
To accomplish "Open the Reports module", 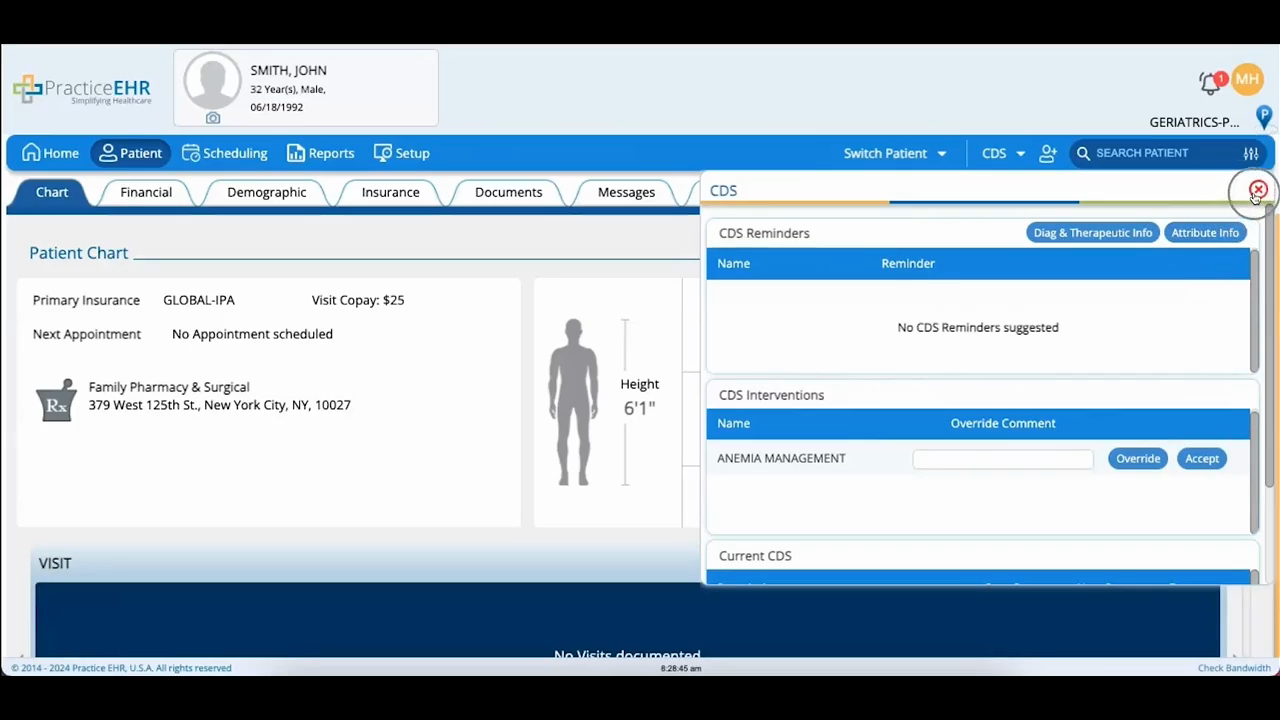I will (320, 153).
